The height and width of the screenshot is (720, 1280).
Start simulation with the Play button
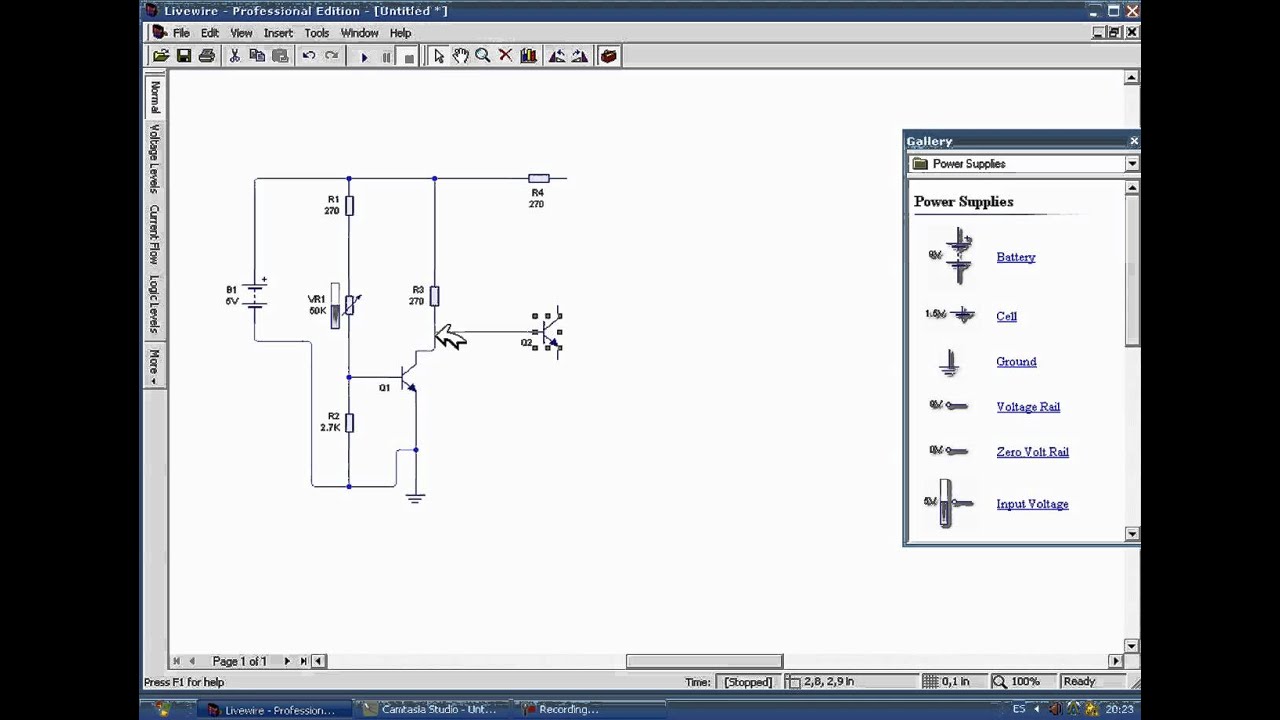pos(364,57)
